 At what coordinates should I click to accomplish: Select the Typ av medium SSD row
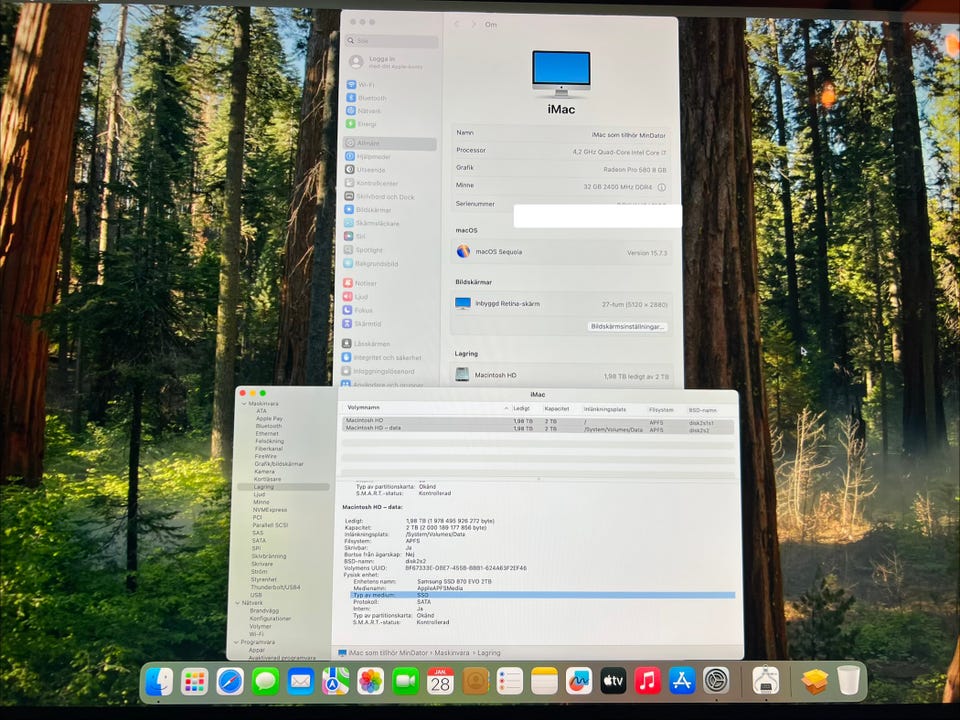(542, 595)
